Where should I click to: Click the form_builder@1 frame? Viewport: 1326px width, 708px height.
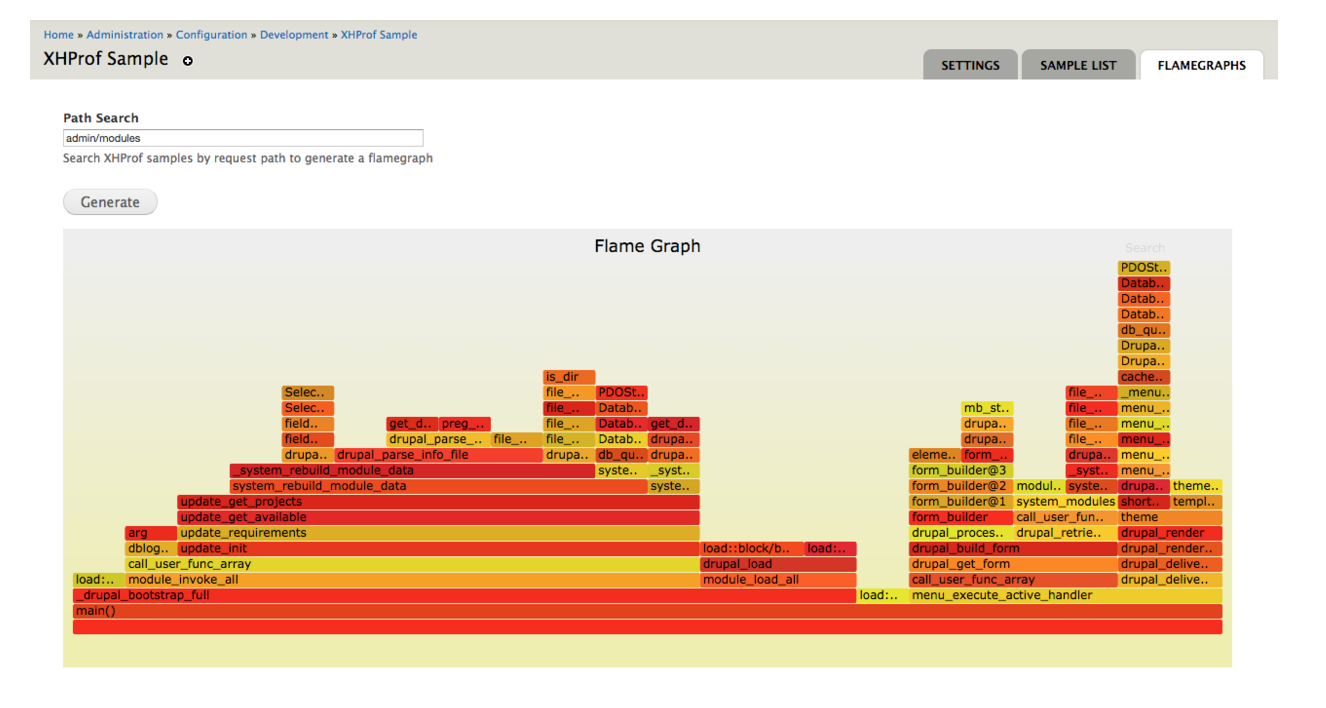961,502
